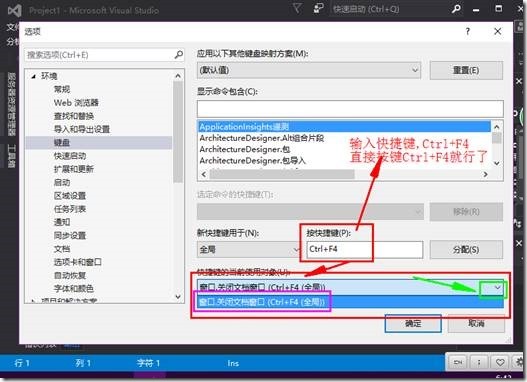Open the 选定命令的快捷键 dropdown
The width and height of the screenshot is (527, 382).
(x=310, y=212)
